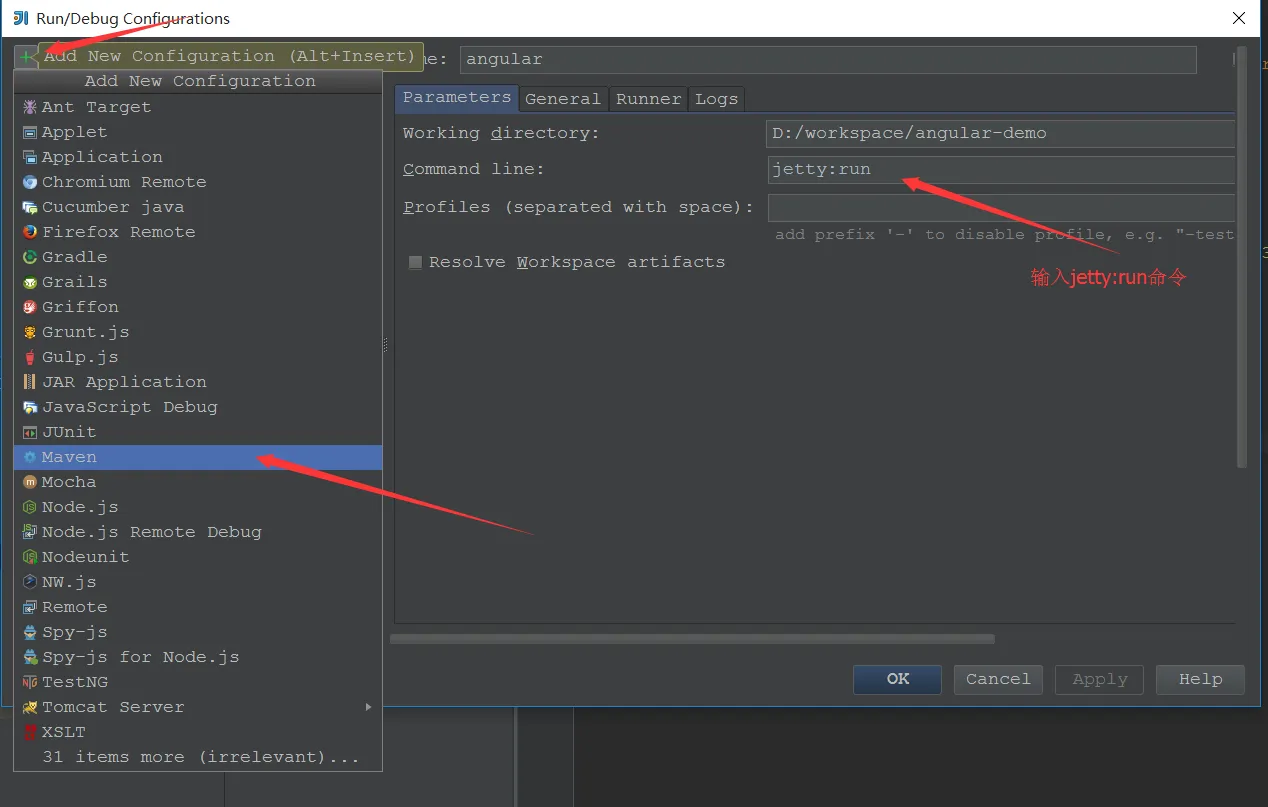Select the NW.js icon
The width and height of the screenshot is (1268, 807).
(31, 582)
